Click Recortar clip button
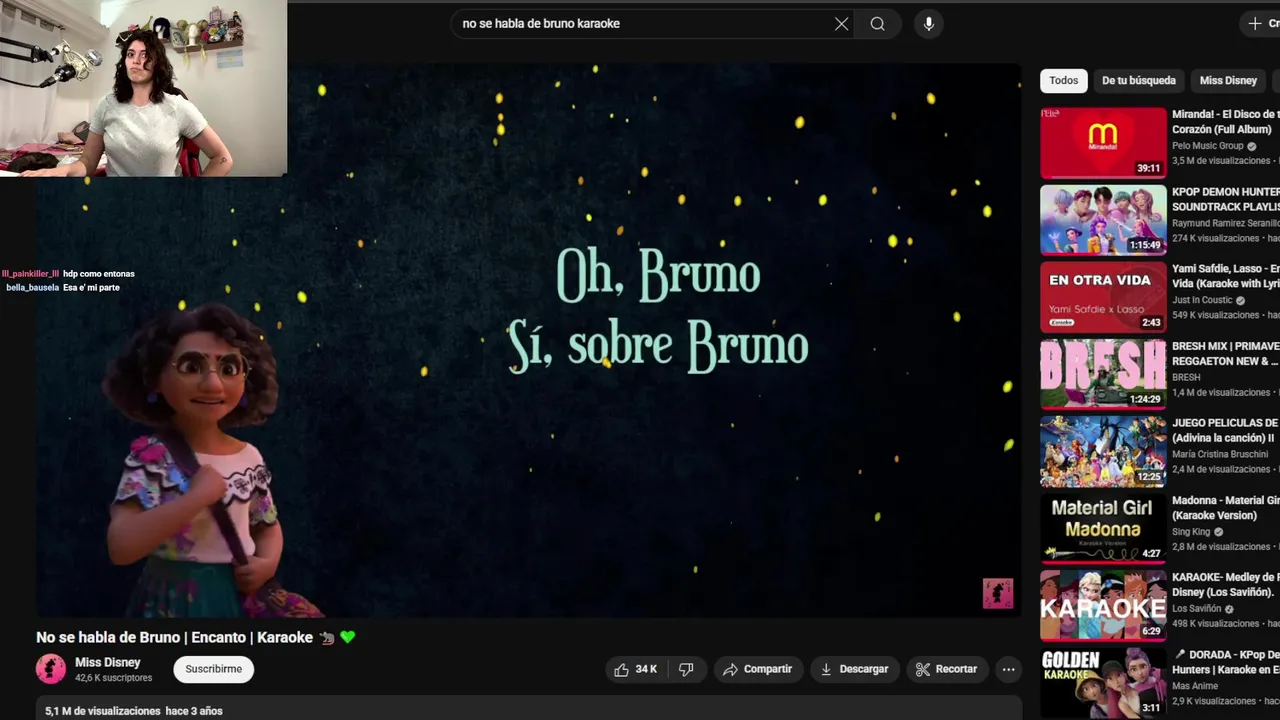Viewport: 1280px width, 720px height. (946, 669)
